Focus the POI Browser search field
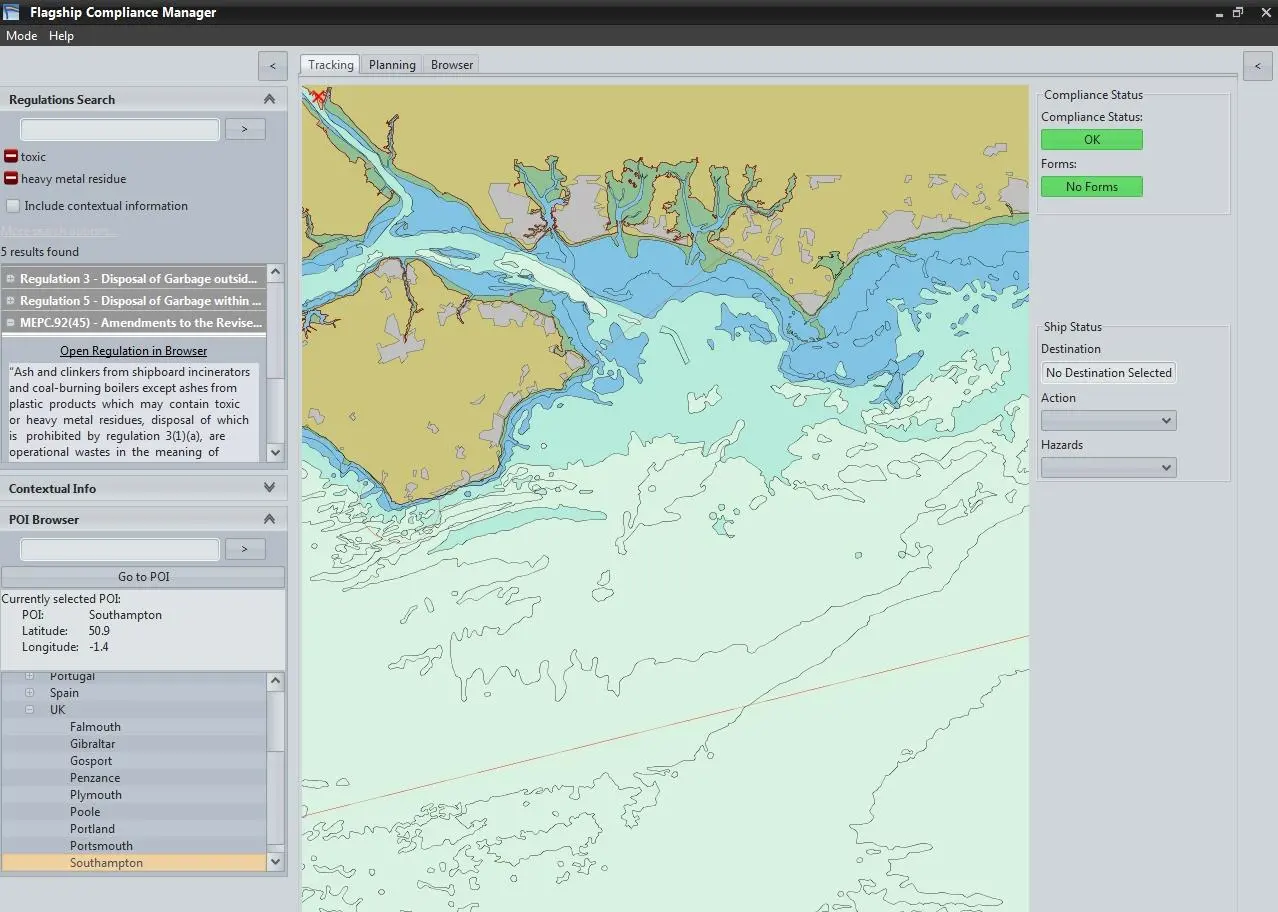This screenshot has height=912, width=1278. 120,549
